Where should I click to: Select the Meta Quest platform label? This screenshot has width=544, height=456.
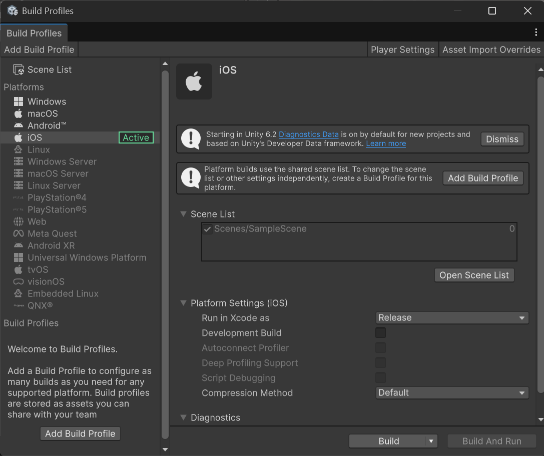[52, 234]
